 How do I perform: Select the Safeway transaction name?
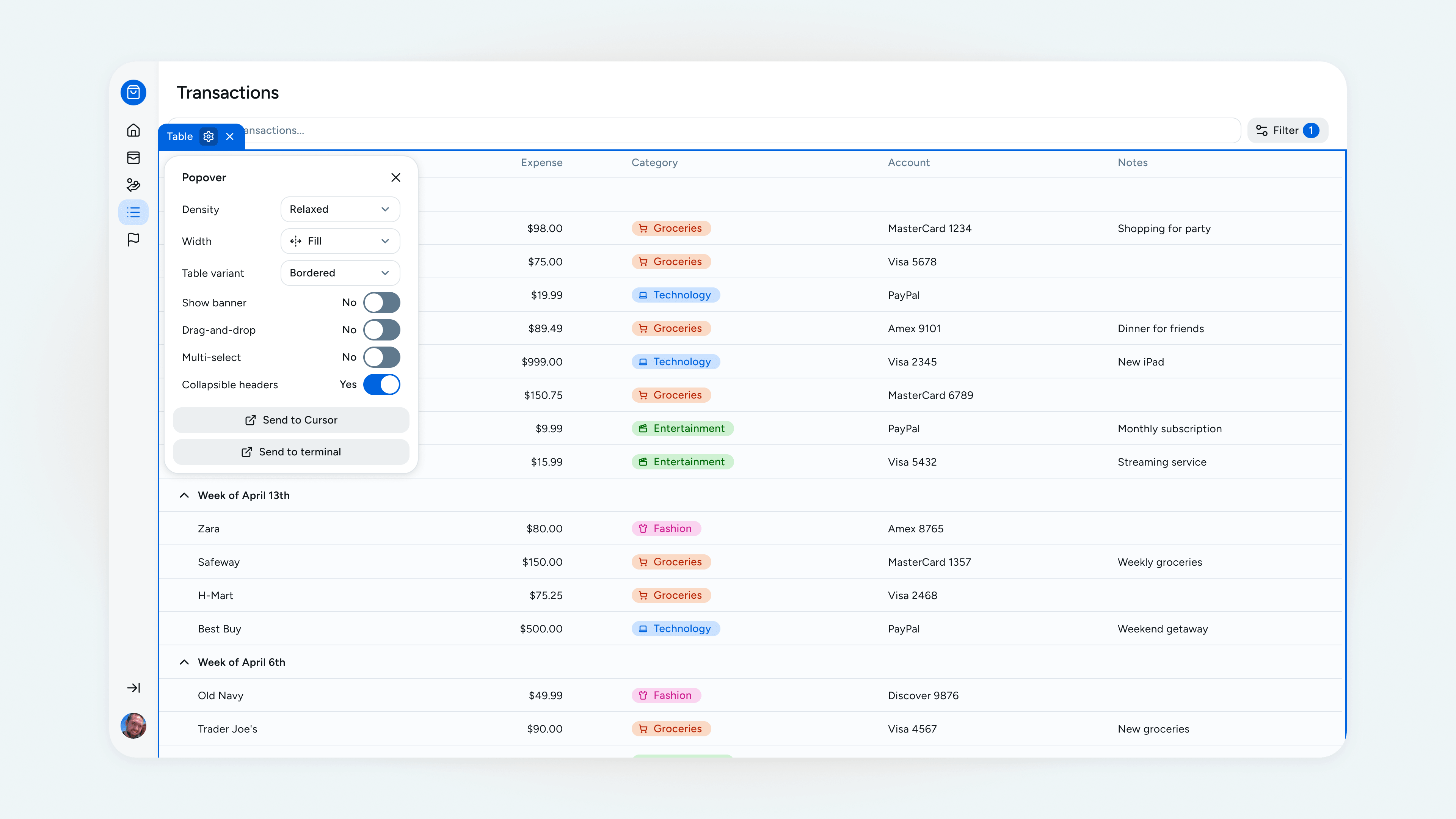[219, 562]
